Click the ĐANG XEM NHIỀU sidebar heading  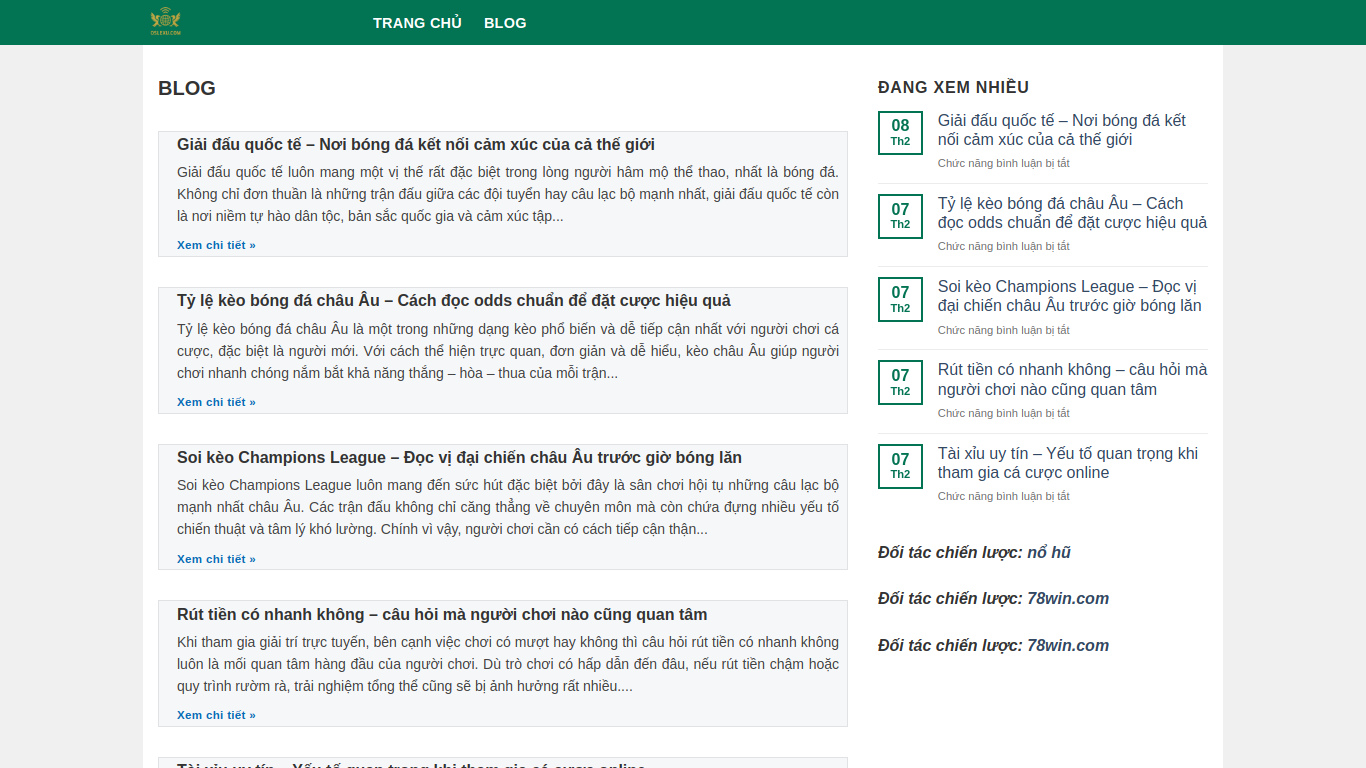[953, 87]
